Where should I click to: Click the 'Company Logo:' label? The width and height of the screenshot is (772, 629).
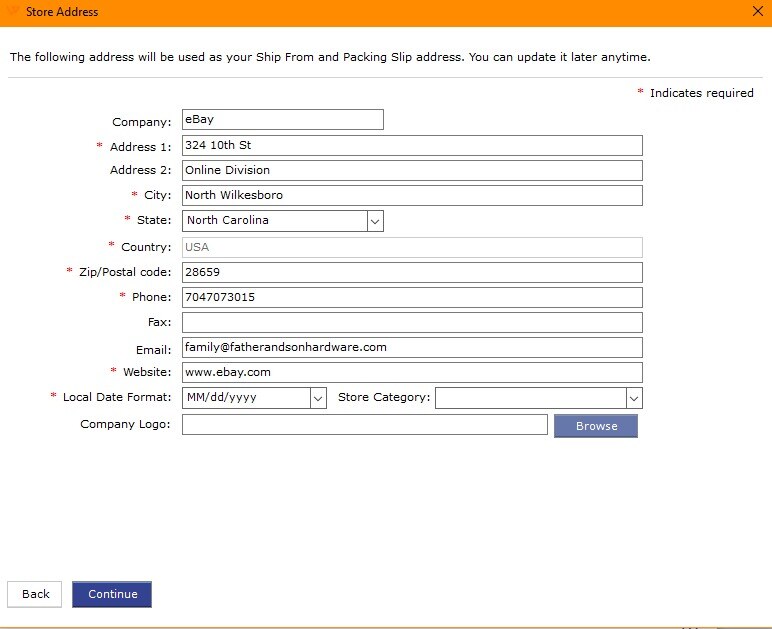pos(125,424)
